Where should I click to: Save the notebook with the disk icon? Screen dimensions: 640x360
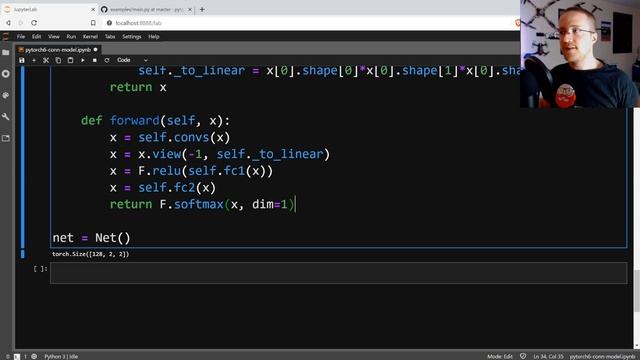22,60
